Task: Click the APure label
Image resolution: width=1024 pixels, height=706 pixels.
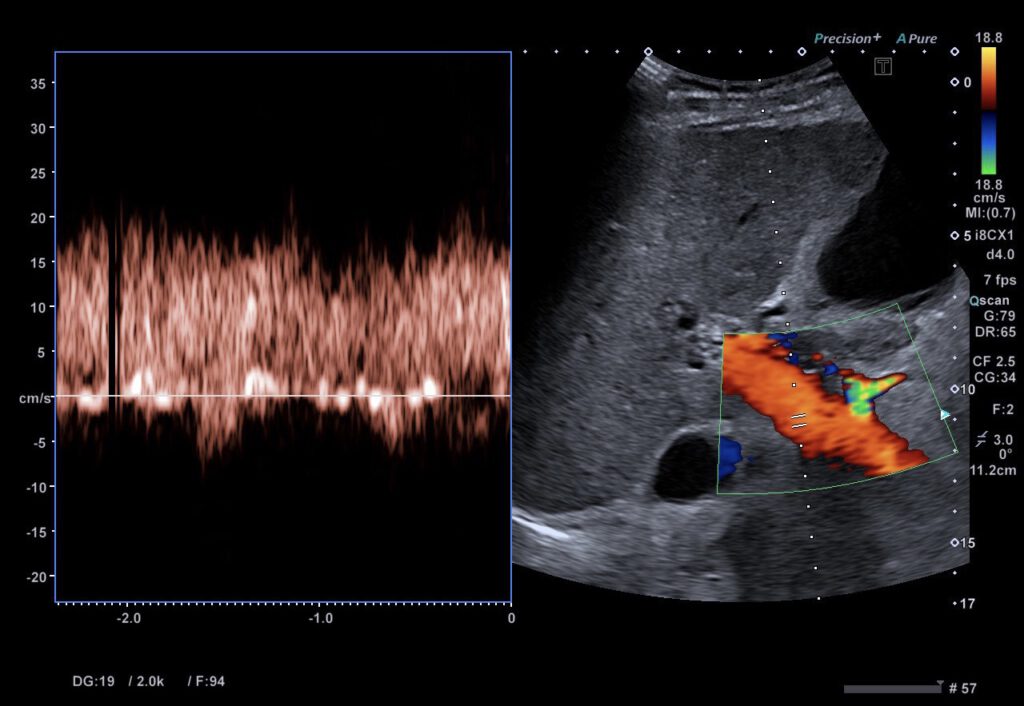Action: point(916,39)
